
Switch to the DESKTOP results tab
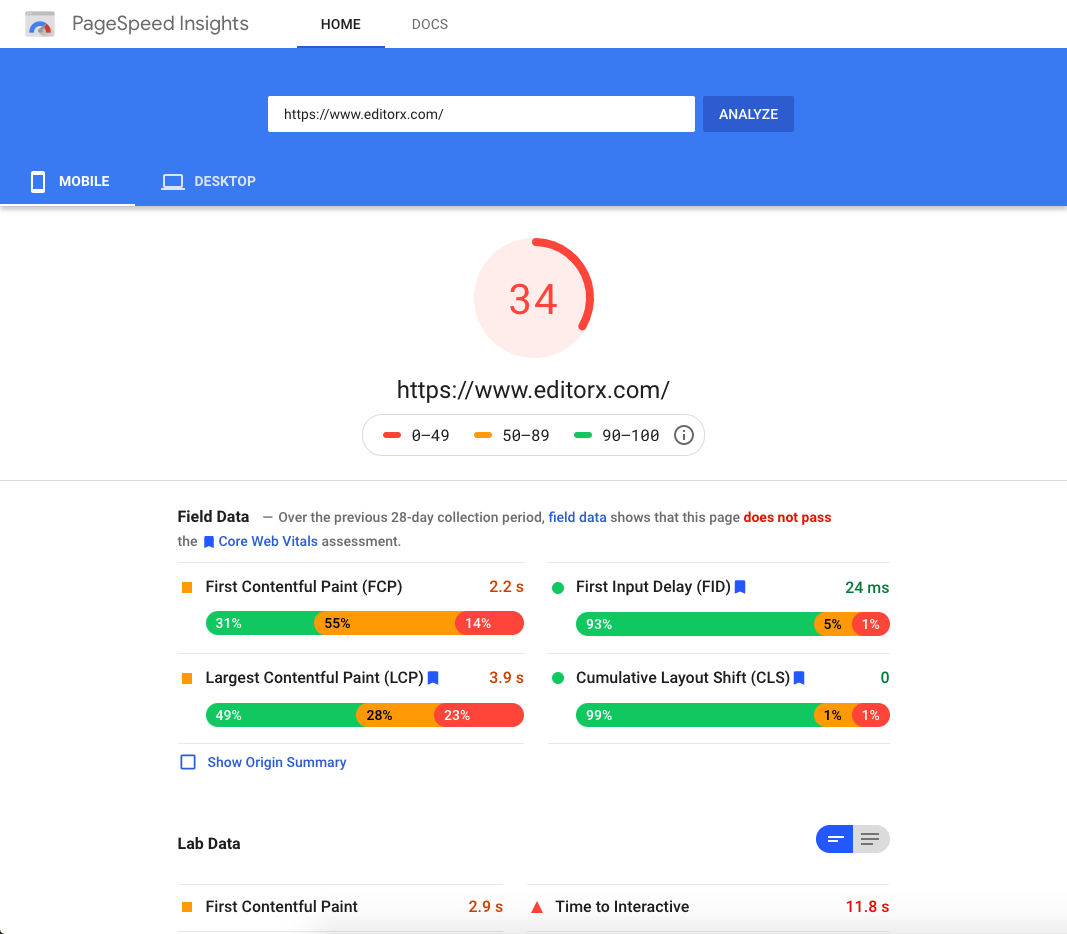(x=209, y=181)
